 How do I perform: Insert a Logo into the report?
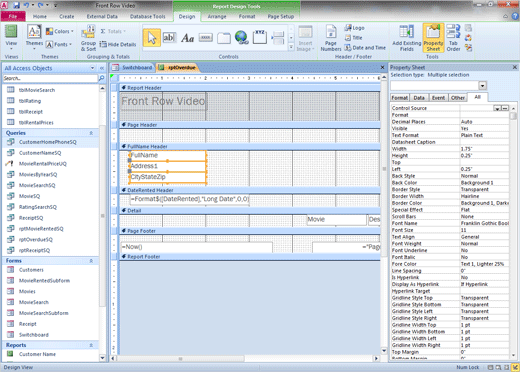click(x=354, y=28)
